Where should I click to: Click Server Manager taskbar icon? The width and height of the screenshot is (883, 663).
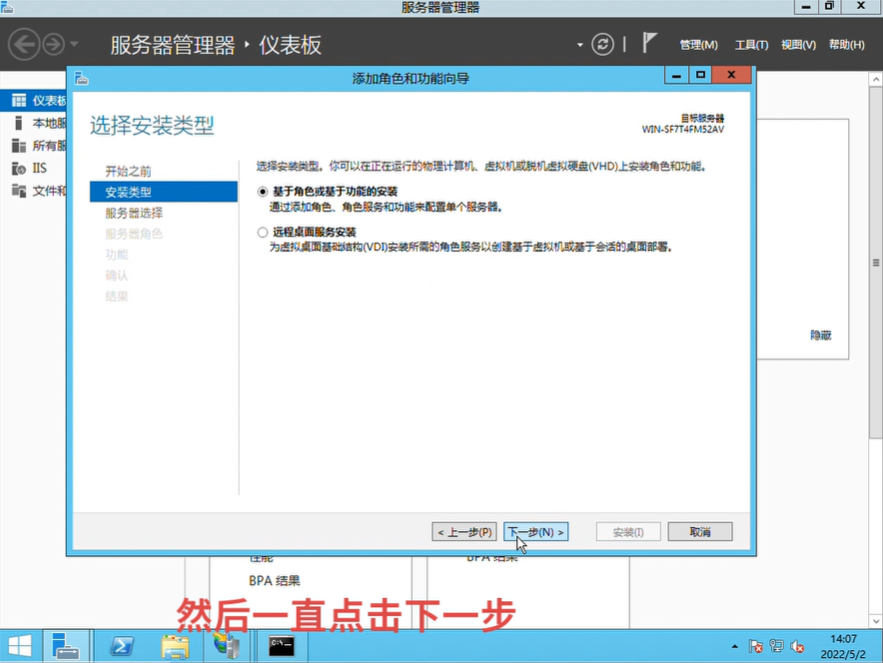66,646
